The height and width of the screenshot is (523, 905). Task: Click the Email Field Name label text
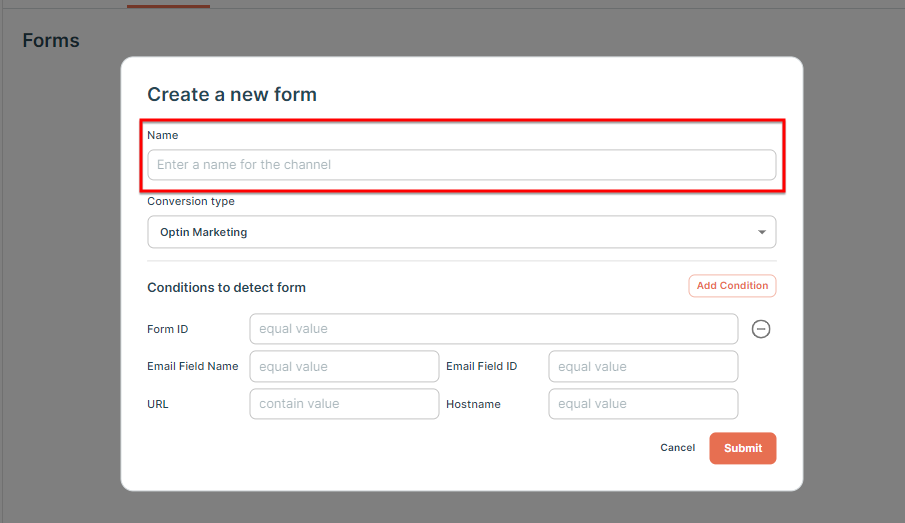tap(193, 366)
